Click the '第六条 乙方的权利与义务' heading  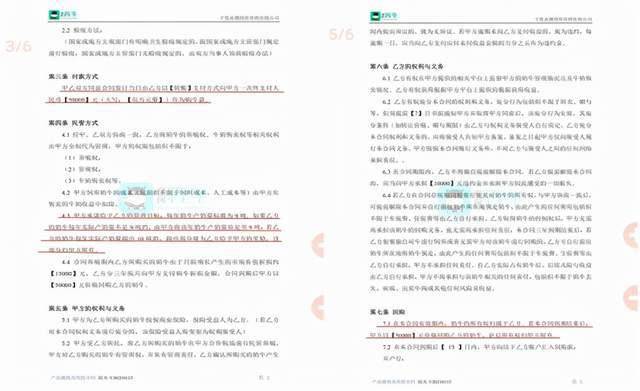pyautogui.click(x=407, y=66)
